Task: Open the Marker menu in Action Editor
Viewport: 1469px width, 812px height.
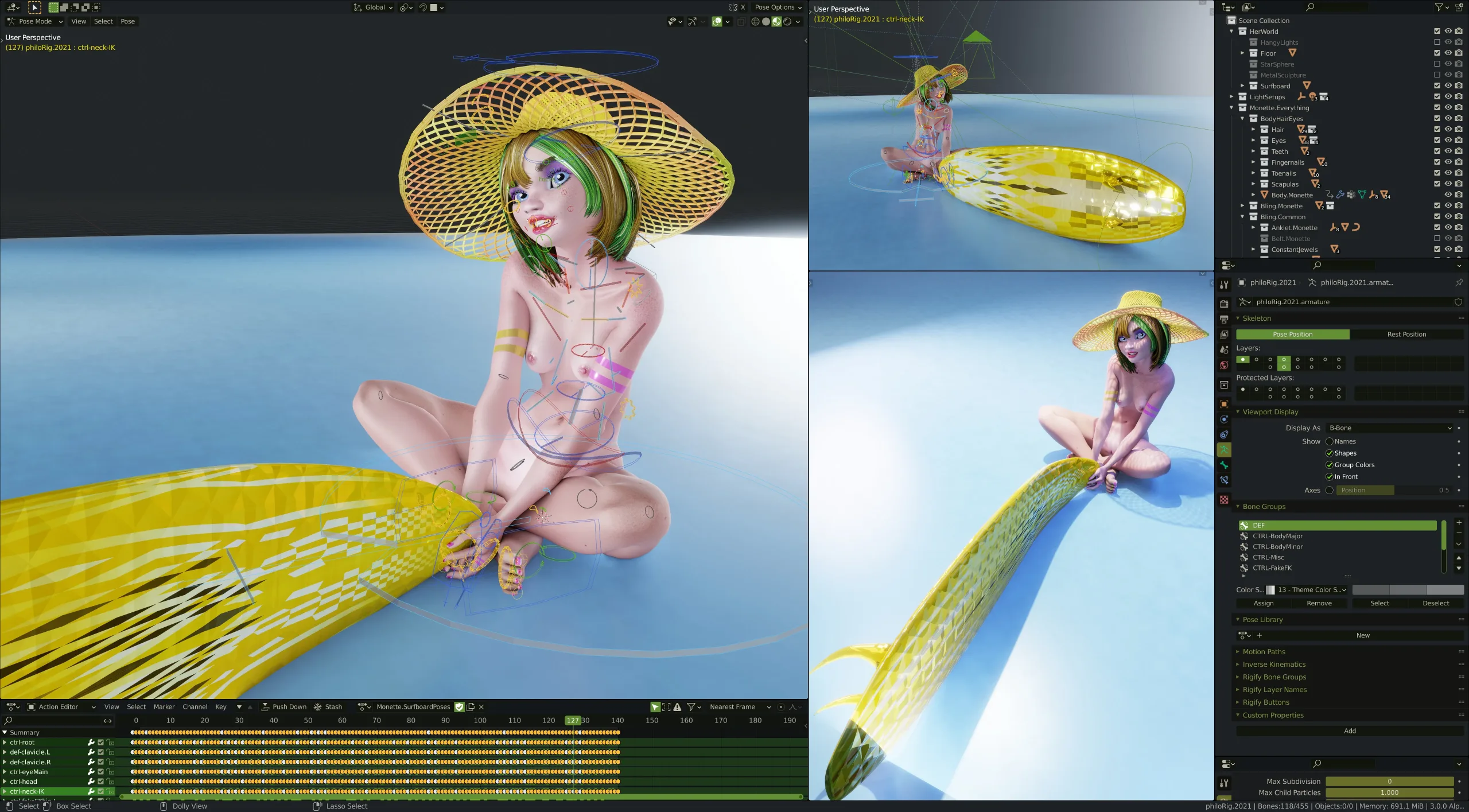Action: point(164,707)
